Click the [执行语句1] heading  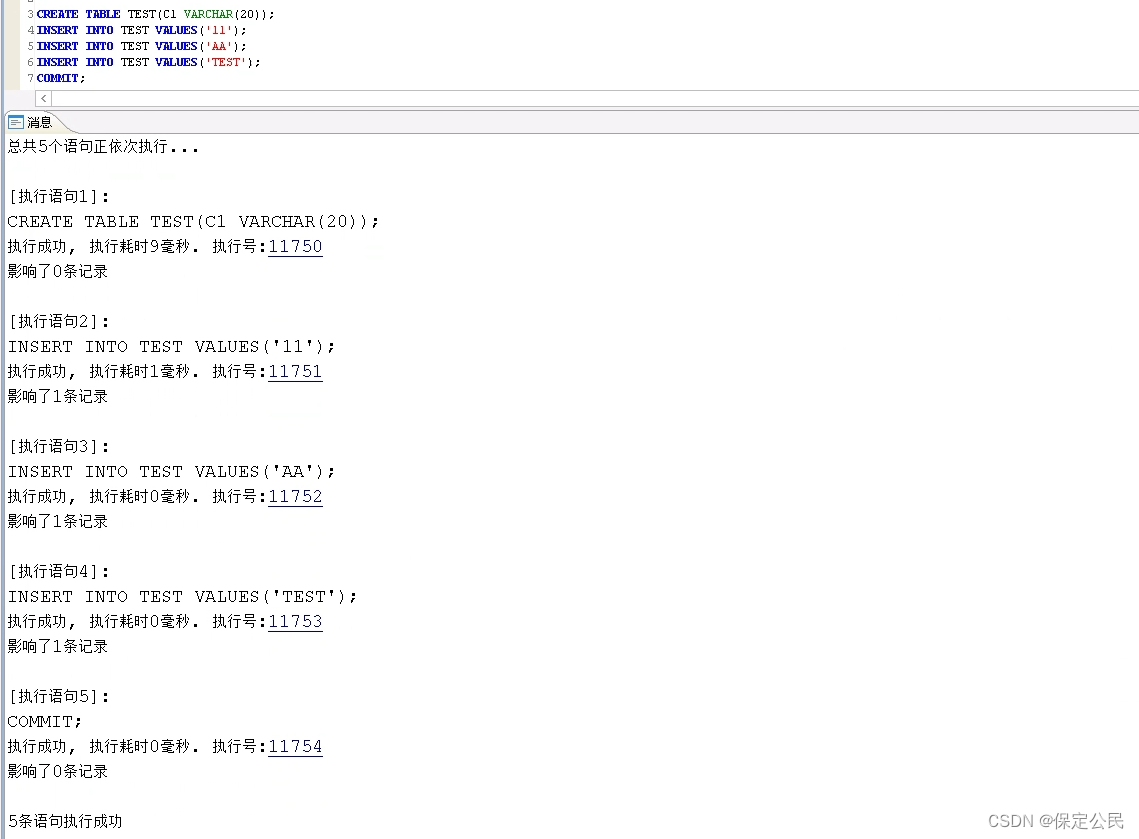point(59,196)
